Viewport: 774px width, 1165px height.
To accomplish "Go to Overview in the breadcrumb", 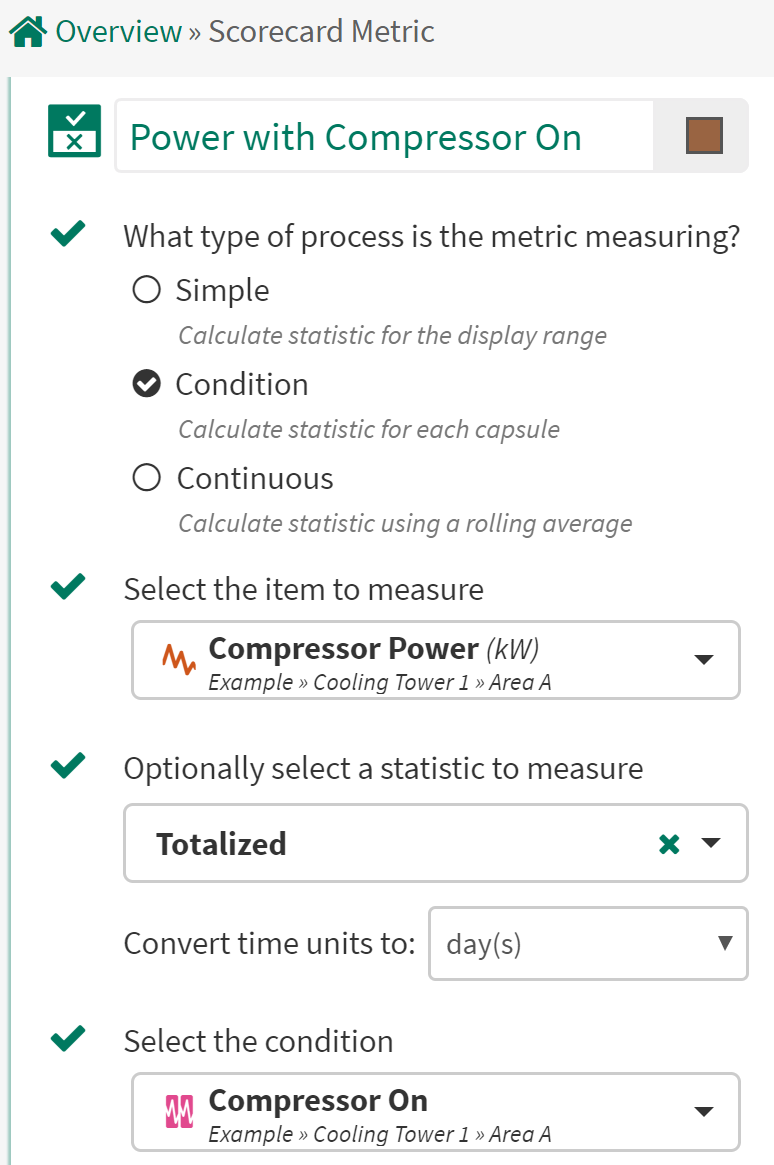I will 119,32.
